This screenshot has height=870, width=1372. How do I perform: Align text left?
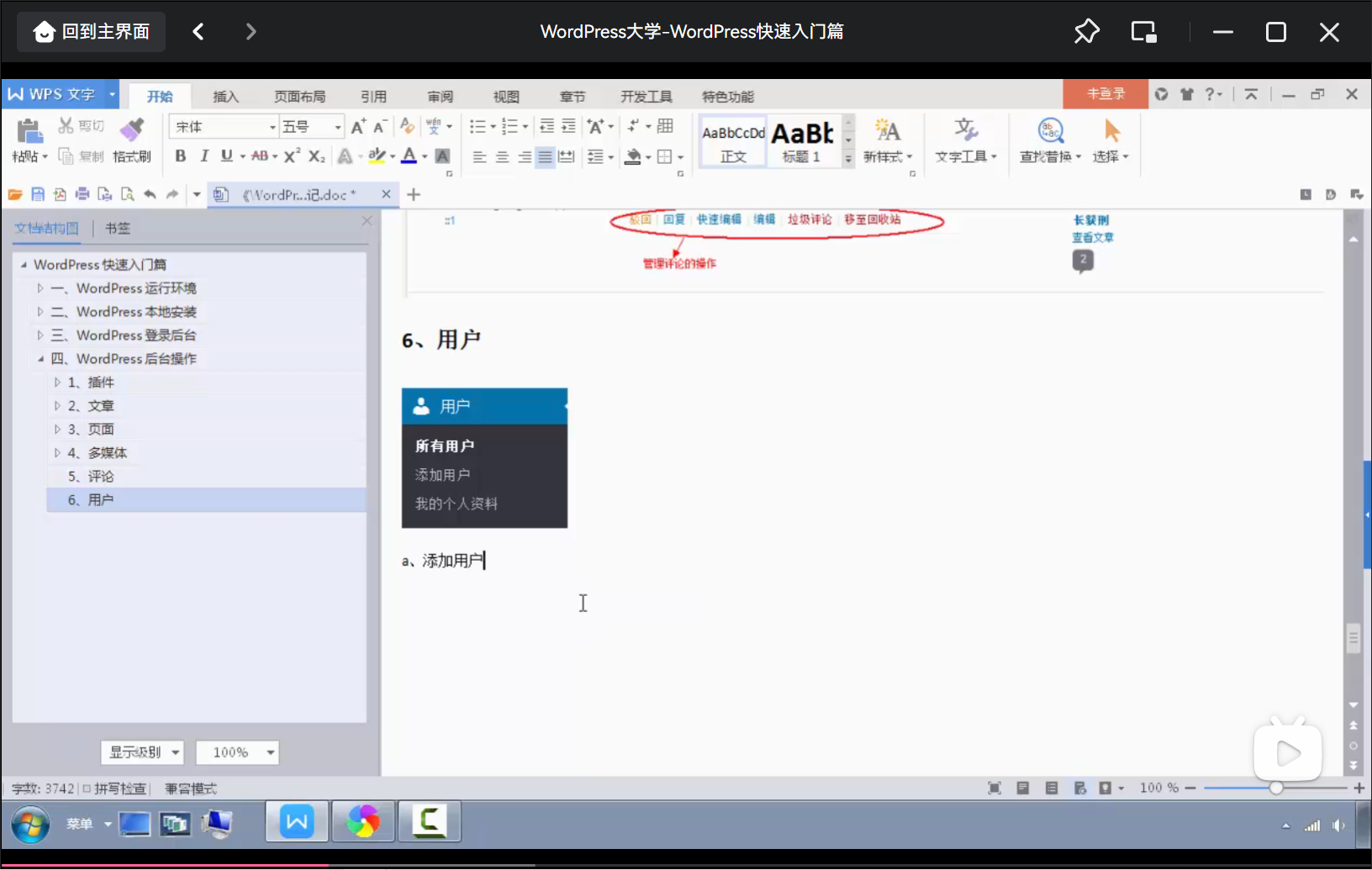pyautogui.click(x=479, y=157)
